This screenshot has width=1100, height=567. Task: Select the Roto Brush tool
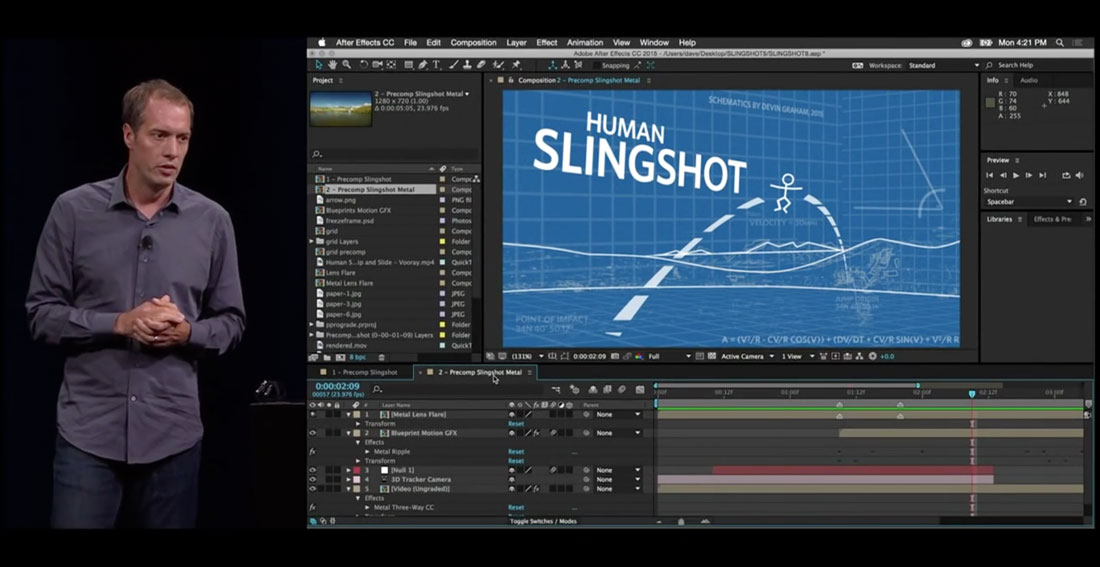click(x=497, y=65)
